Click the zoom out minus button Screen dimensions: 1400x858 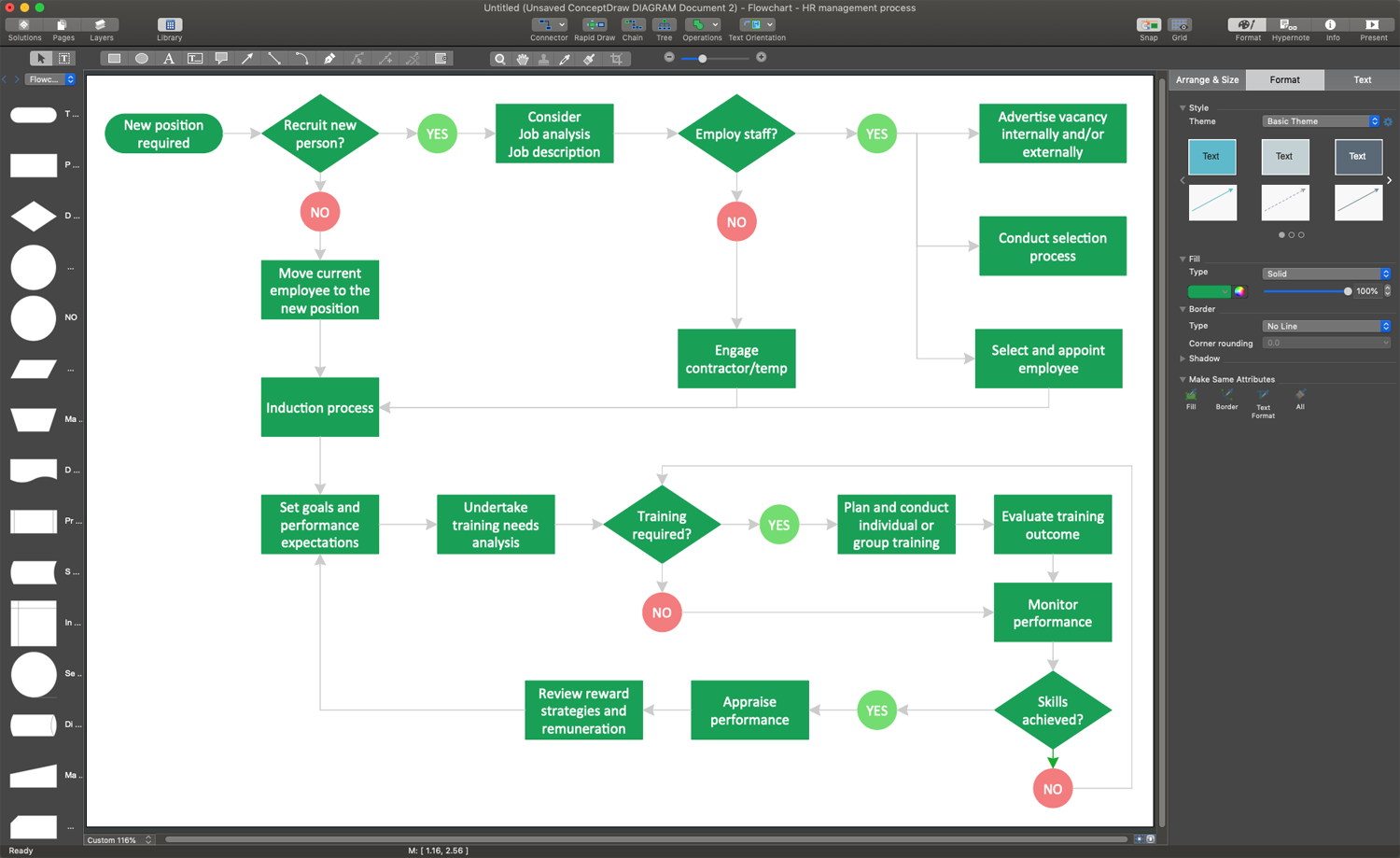tap(669, 57)
